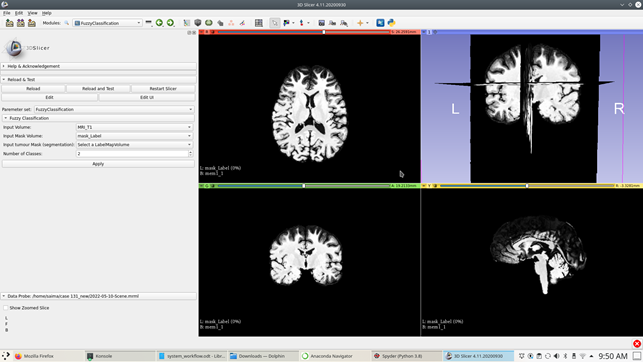Select the mouse pointer interaction mode
643x362 pixels.
tap(275, 23)
